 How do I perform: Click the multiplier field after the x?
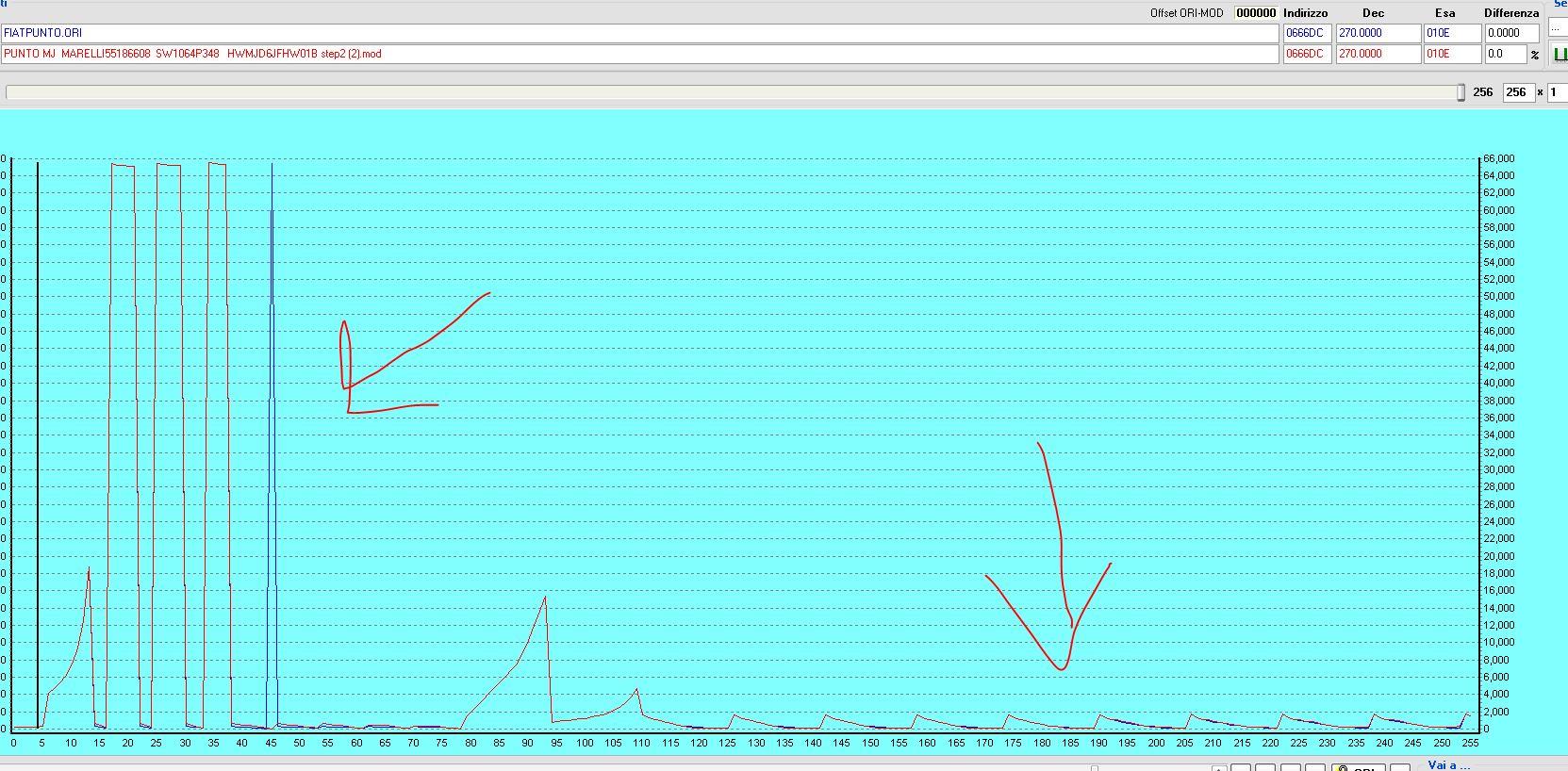click(1558, 92)
